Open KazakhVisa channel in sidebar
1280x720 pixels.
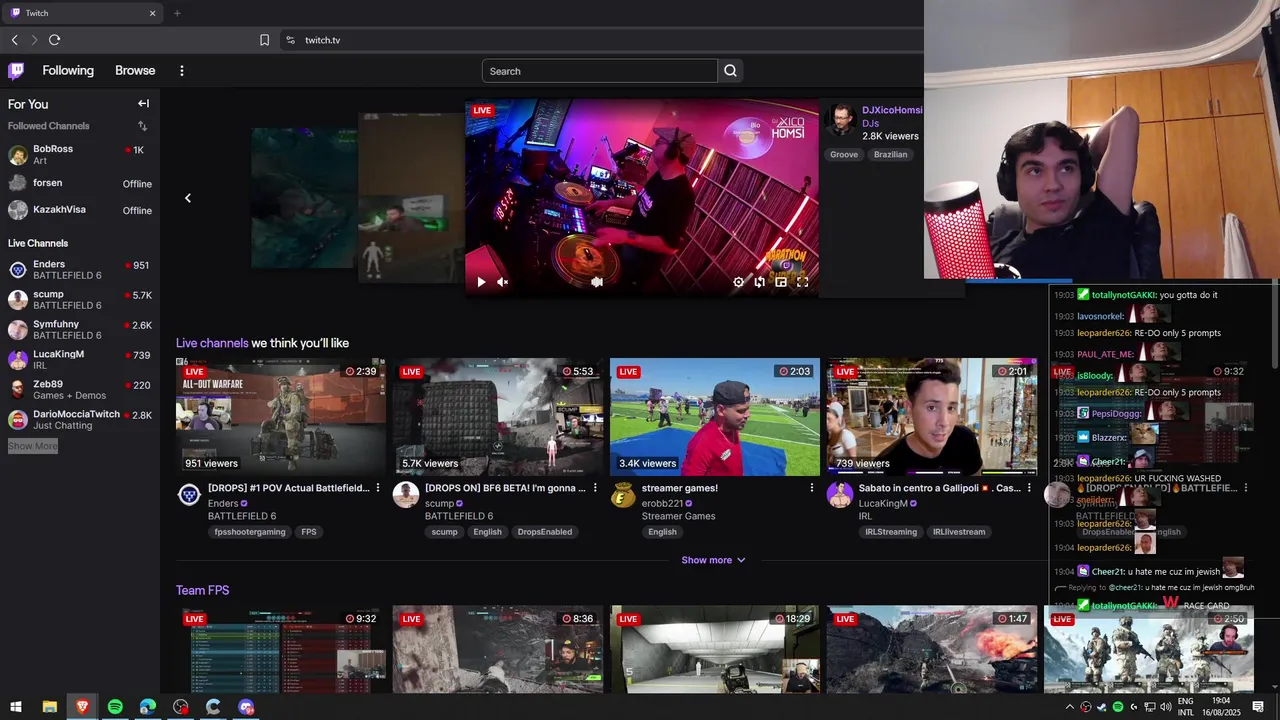[x=78, y=210]
